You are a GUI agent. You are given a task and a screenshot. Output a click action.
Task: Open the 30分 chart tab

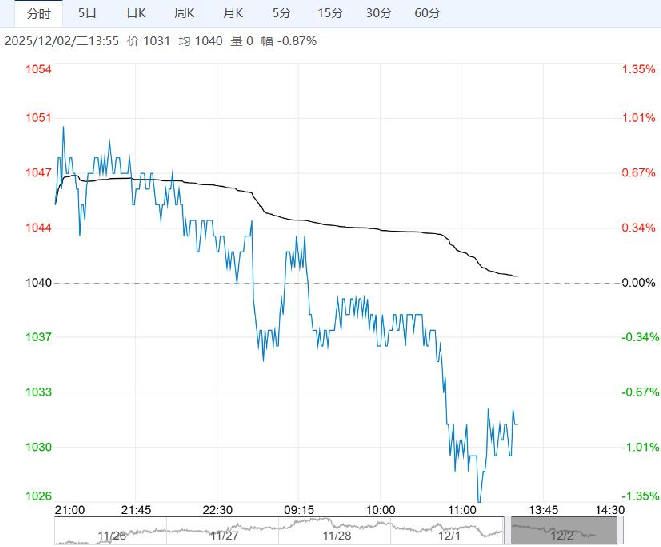(x=378, y=13)
